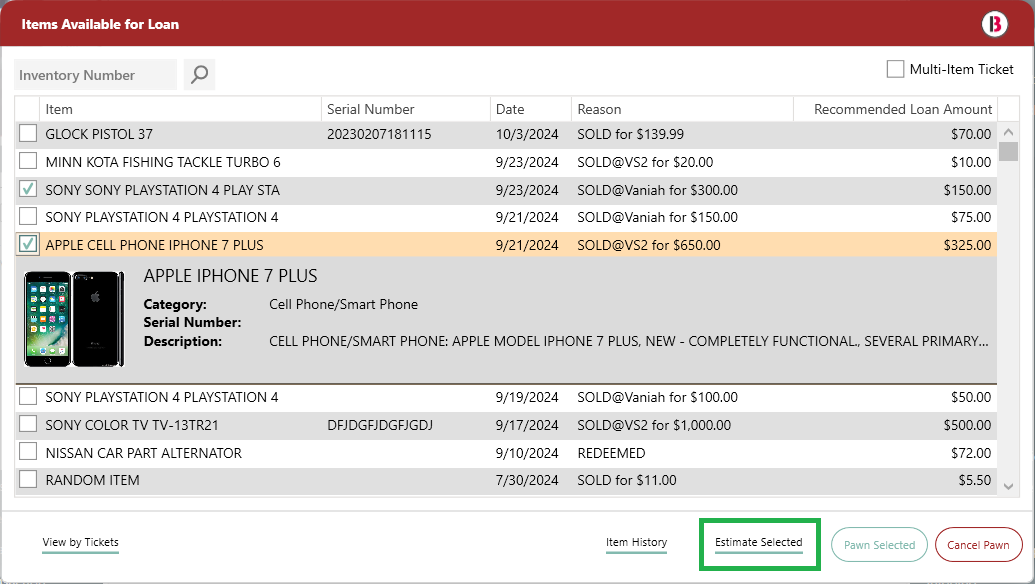This screenshot has width=1035, height=584.
Task: Click SOLD@VS2 for $1,000.00 reason cell
Action: 654,425
